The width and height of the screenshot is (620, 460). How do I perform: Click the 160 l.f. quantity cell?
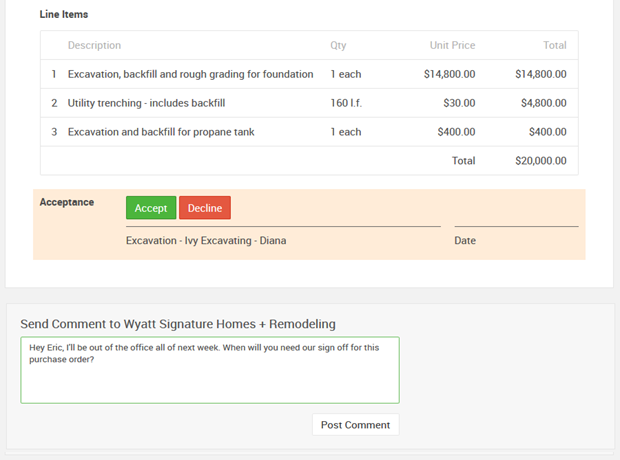point(346,103)
